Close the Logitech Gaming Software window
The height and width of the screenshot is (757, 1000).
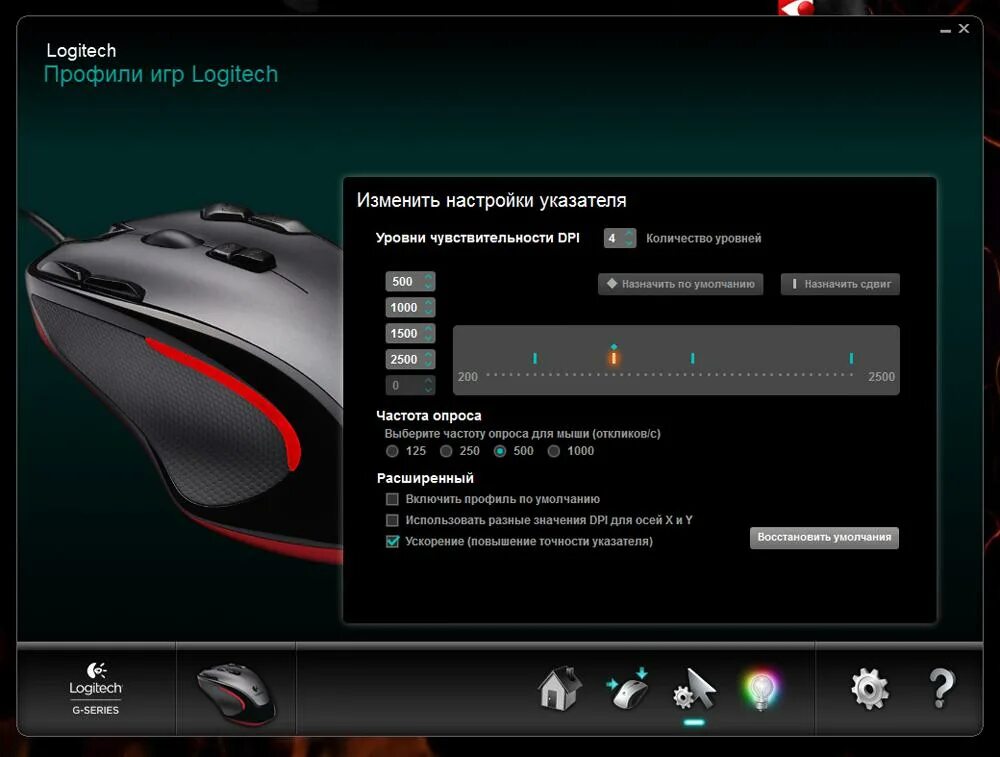coord(964,28)
